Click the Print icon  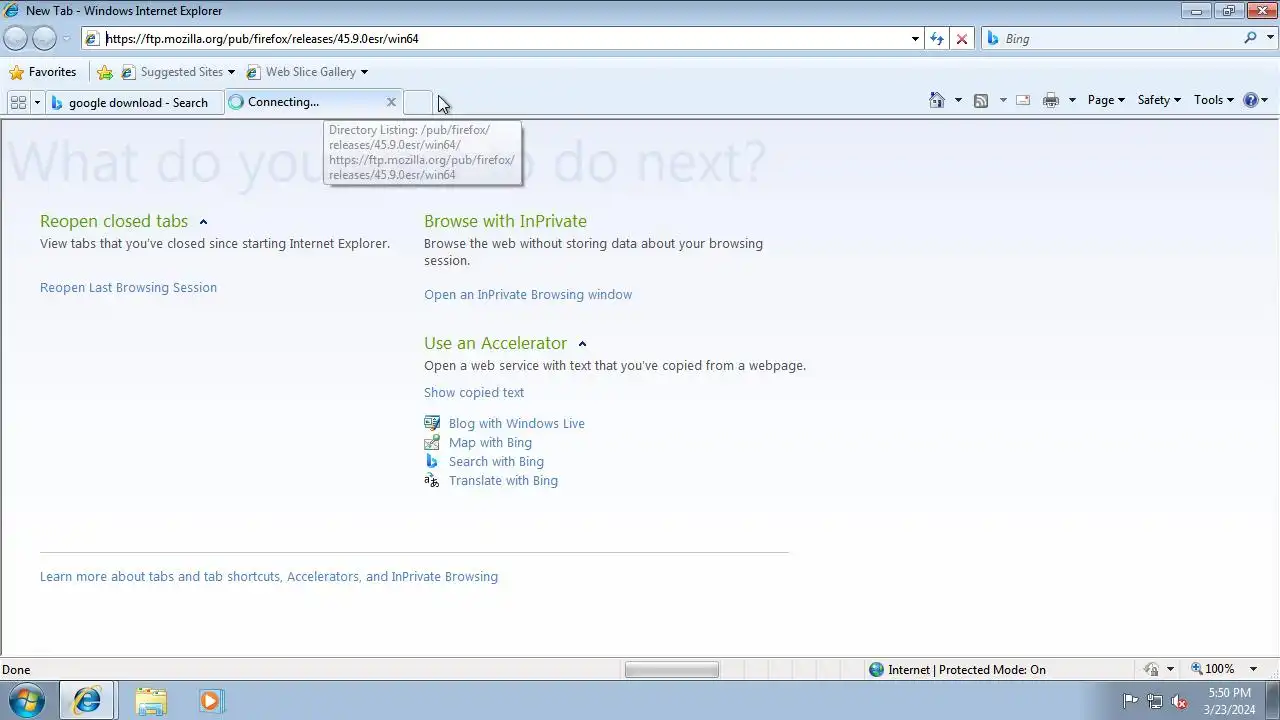point(1051,100)
